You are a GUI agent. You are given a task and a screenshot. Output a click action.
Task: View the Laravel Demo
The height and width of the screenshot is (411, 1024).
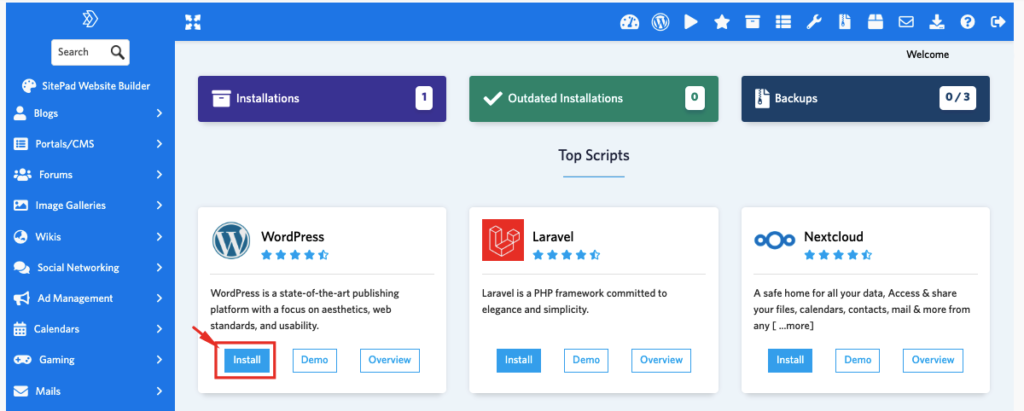[x=586, y=360]
